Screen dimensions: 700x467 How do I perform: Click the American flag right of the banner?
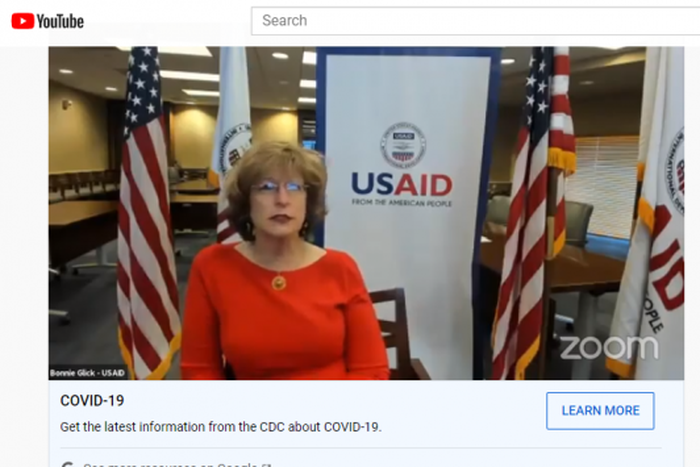531,210
